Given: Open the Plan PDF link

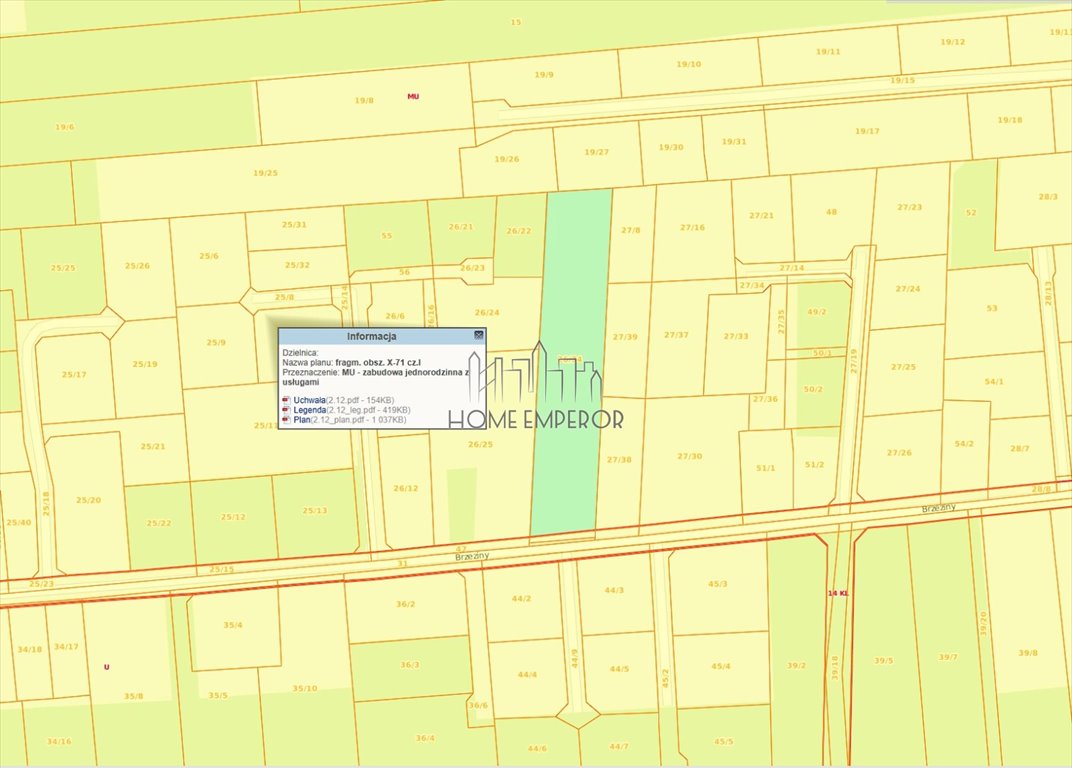Looking at the screenshot, I should [301, 420].
